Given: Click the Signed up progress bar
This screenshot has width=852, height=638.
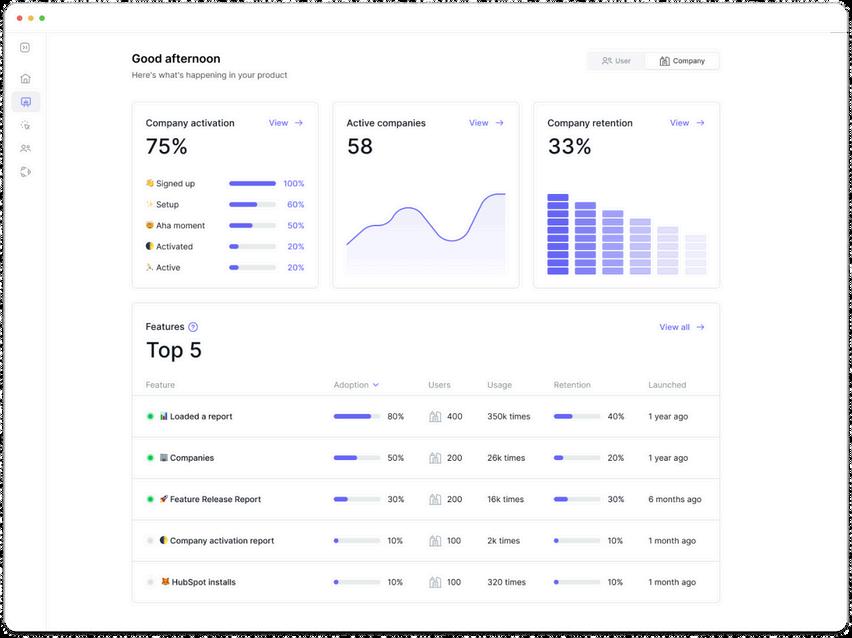Looking at the screenshot, I should coord(252,184).
